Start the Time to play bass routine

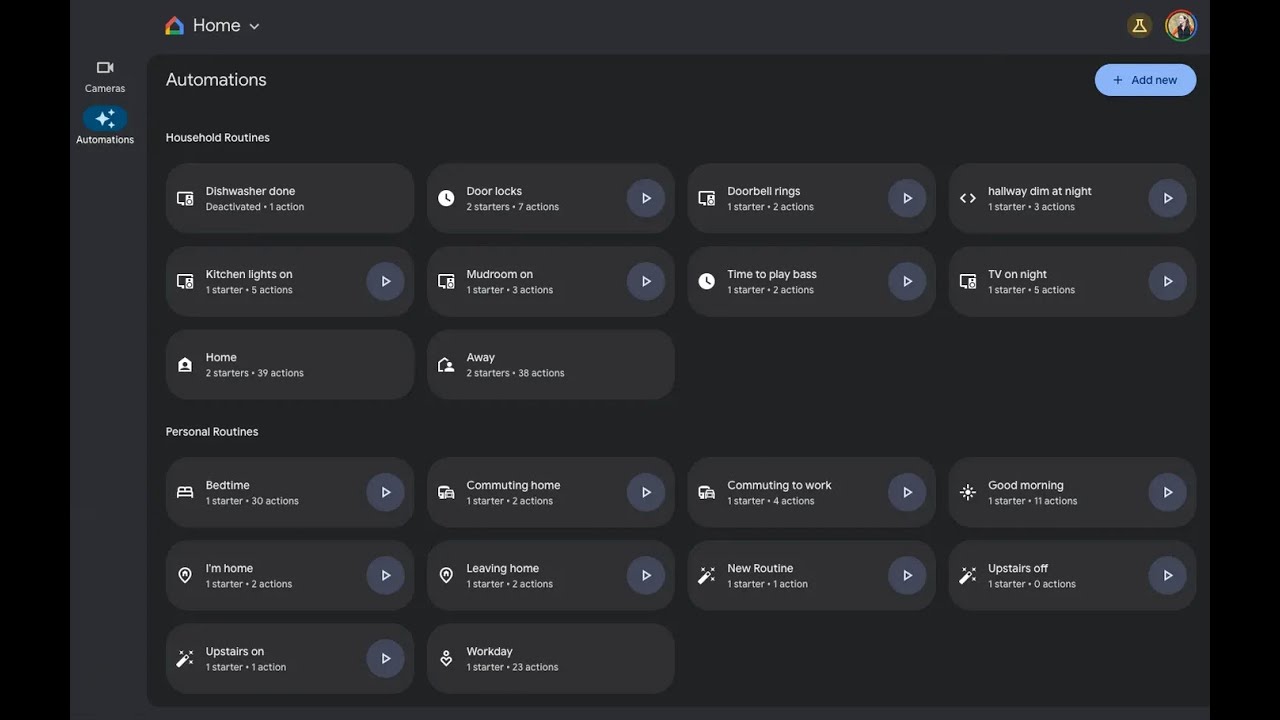click(x=907, y=281)
